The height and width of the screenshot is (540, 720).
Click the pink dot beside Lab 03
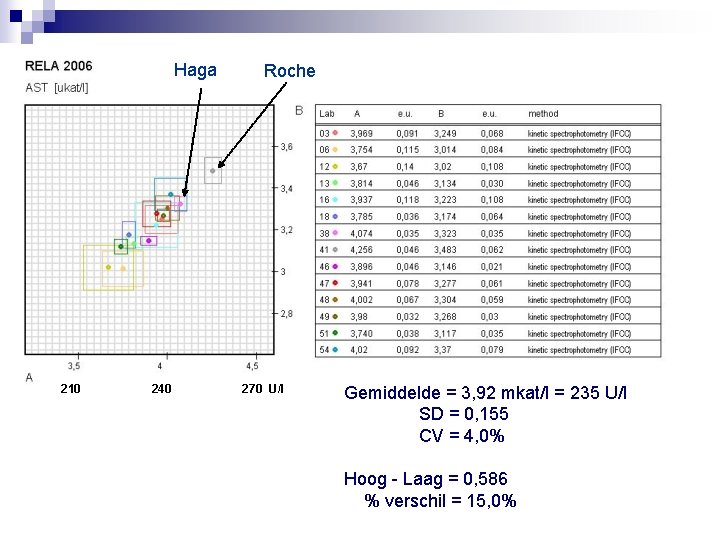click(335, 133)
